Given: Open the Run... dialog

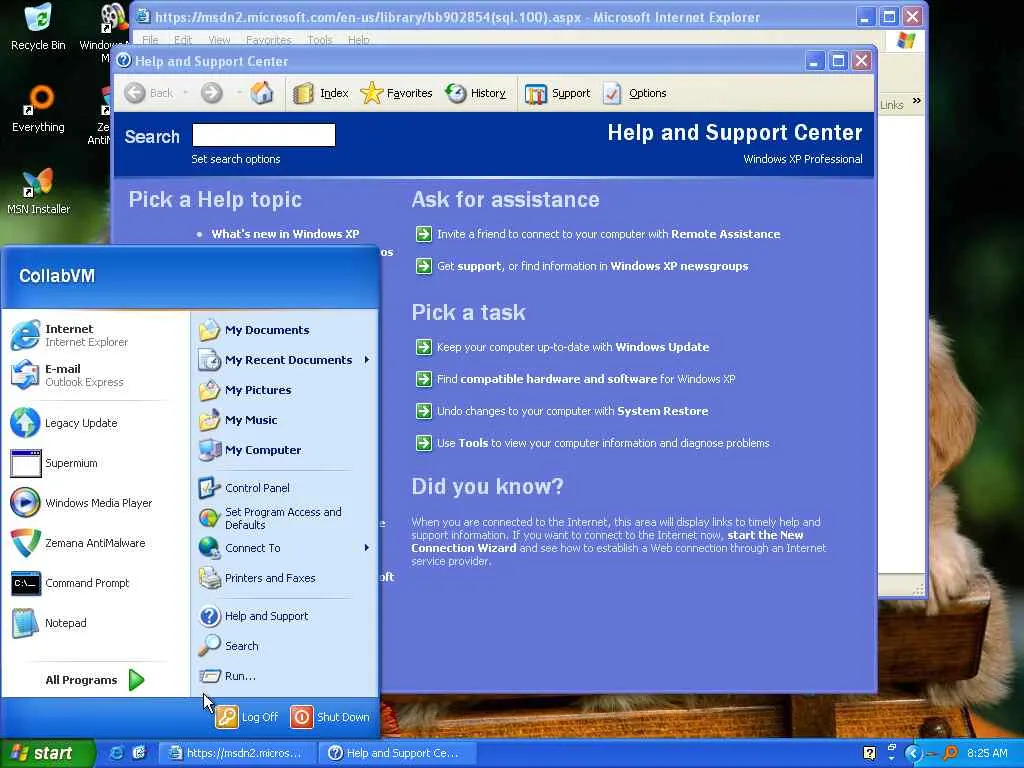Looking at the screenshot, I should (x=285, y=676).
